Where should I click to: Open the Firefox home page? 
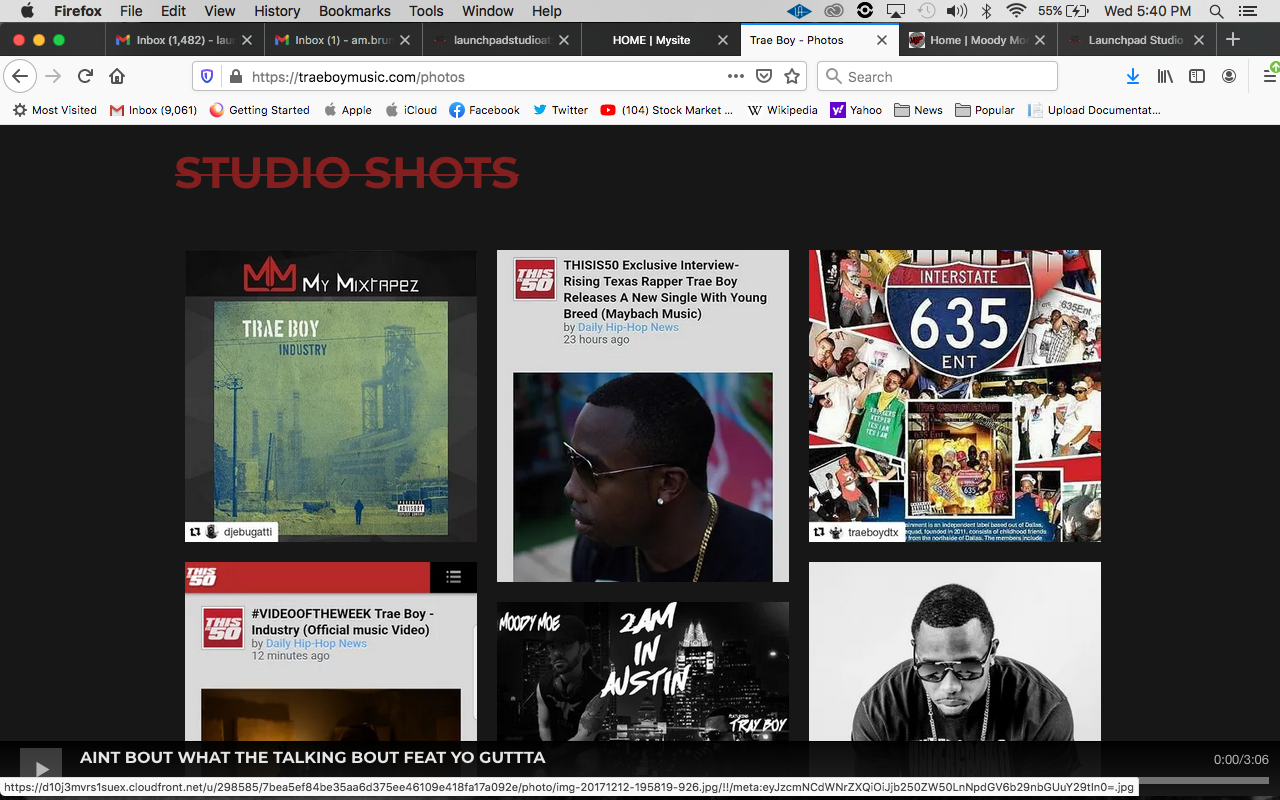(x=117, y=76)
